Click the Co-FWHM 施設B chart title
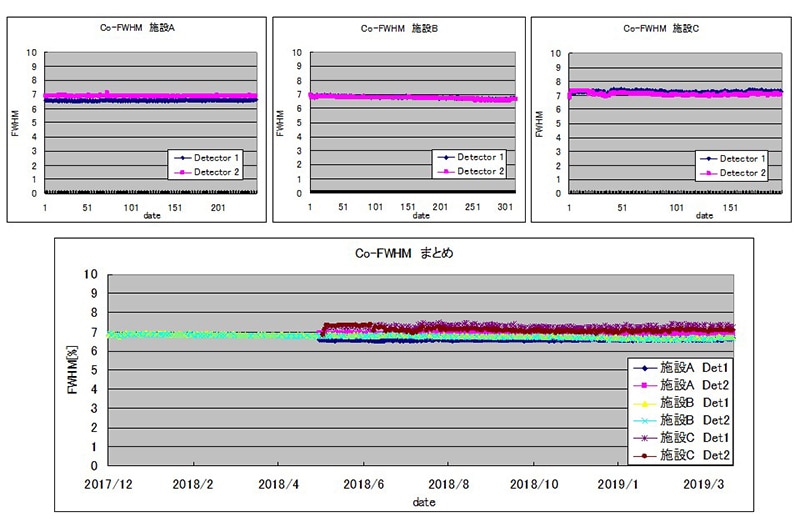 click(x=400, y=29)
